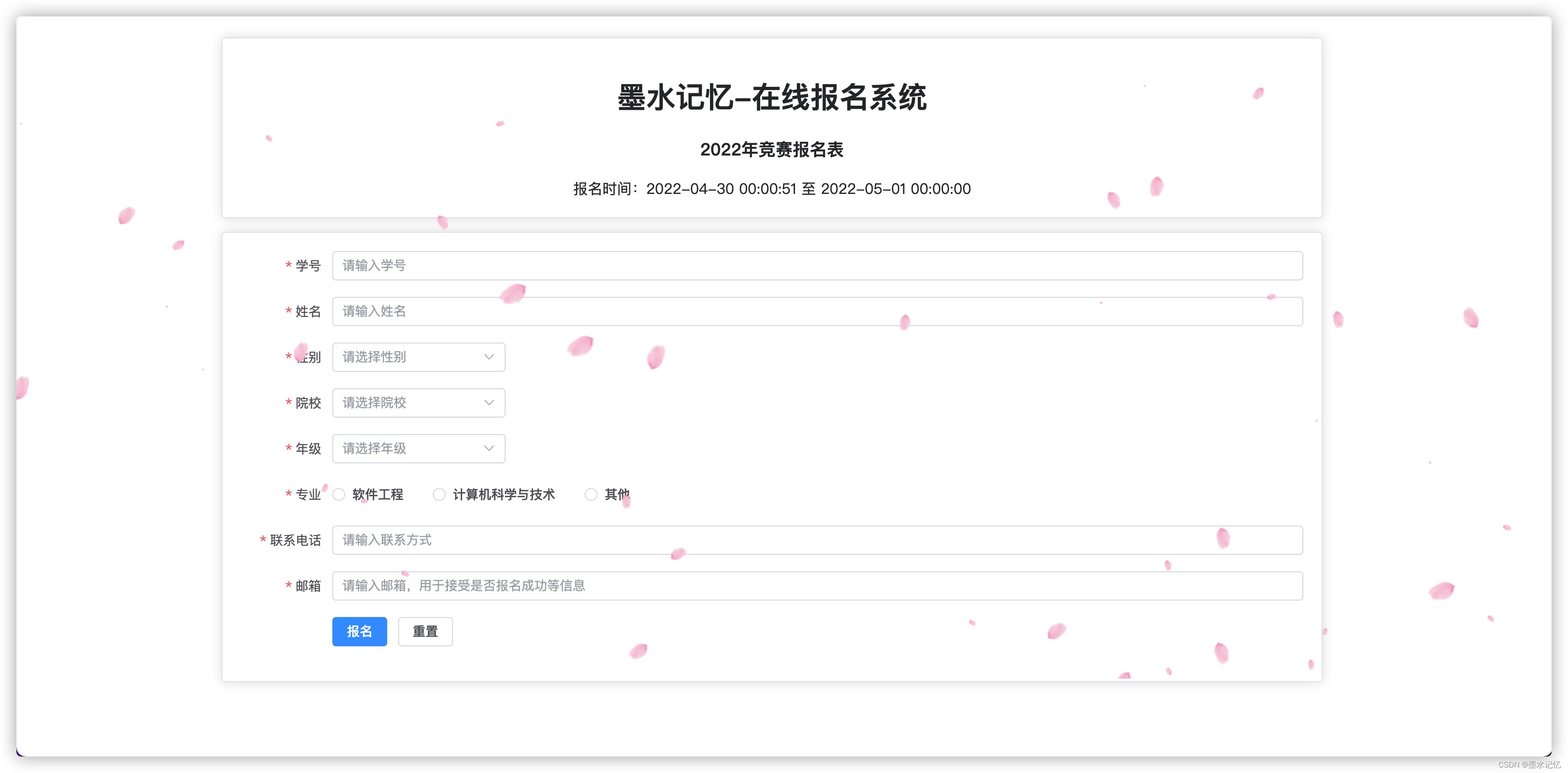Click the 重置 reset button
The image size is (1568, 773).
tap(425, 632)
